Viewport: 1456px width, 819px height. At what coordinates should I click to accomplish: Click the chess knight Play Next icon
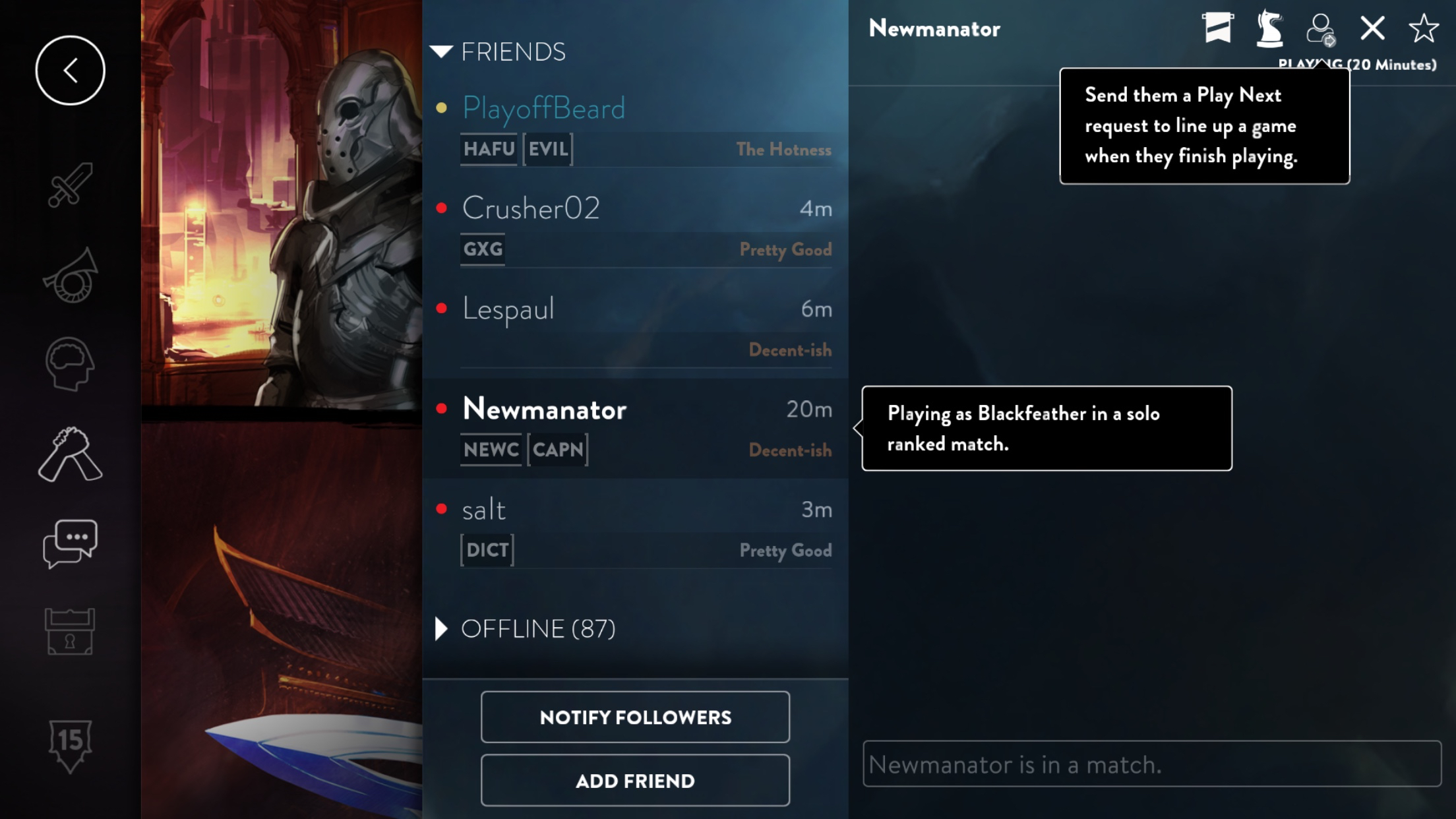coord(1269,28)
